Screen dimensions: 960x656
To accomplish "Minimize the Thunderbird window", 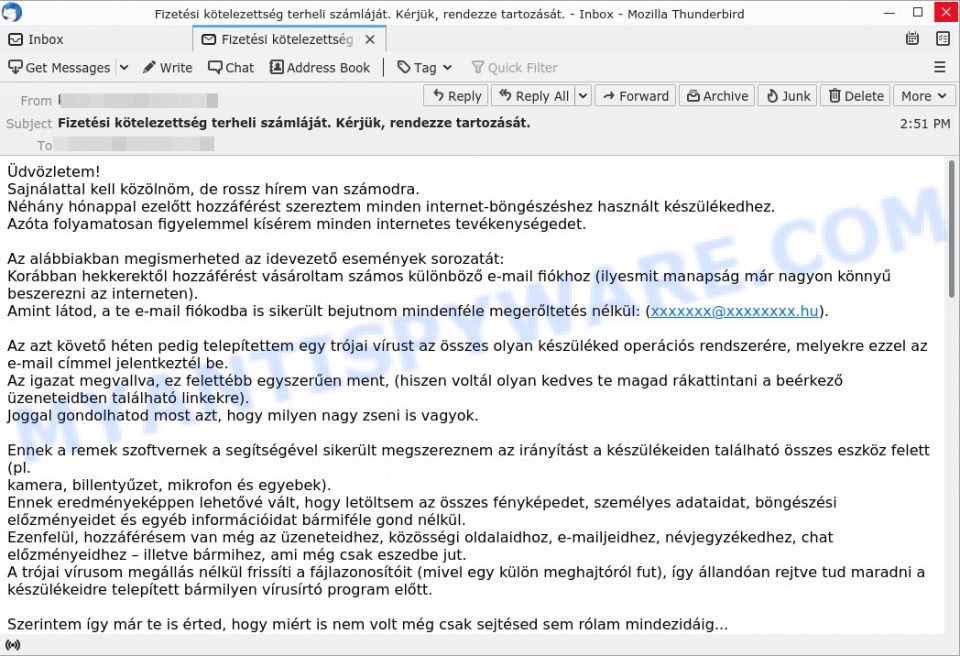I will point(890,13).
